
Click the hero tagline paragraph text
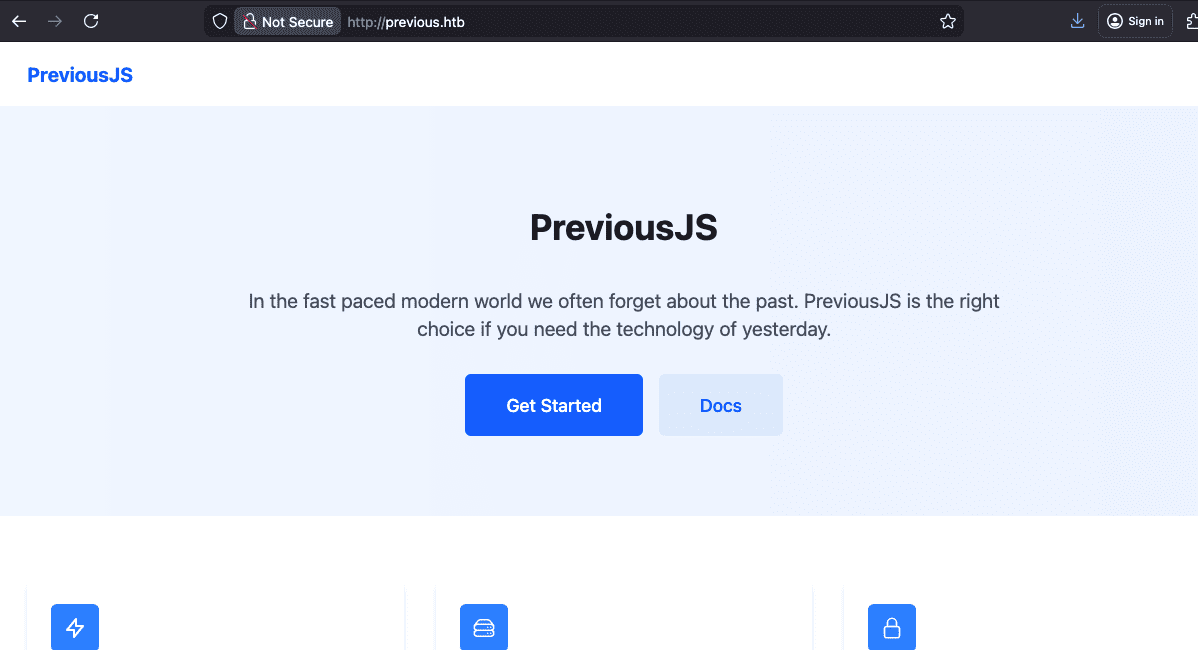(x=623, y=314)
